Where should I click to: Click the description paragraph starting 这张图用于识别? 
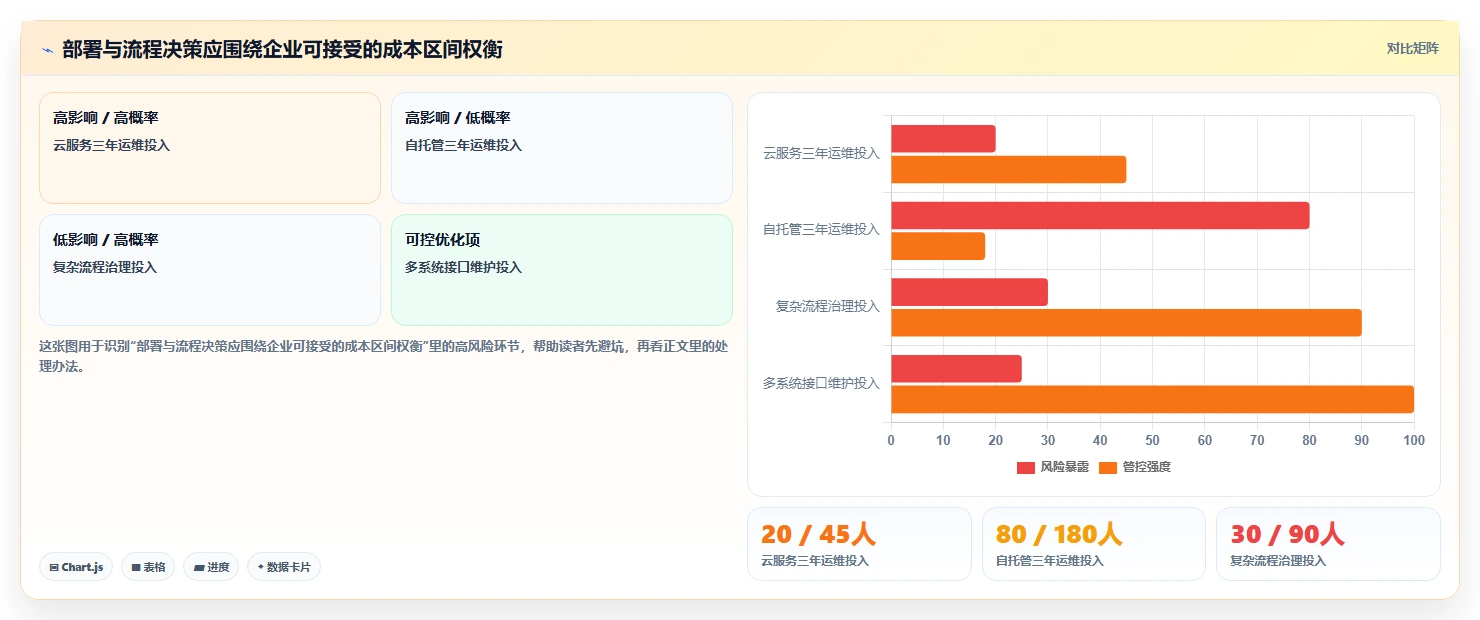click(384, 356)
